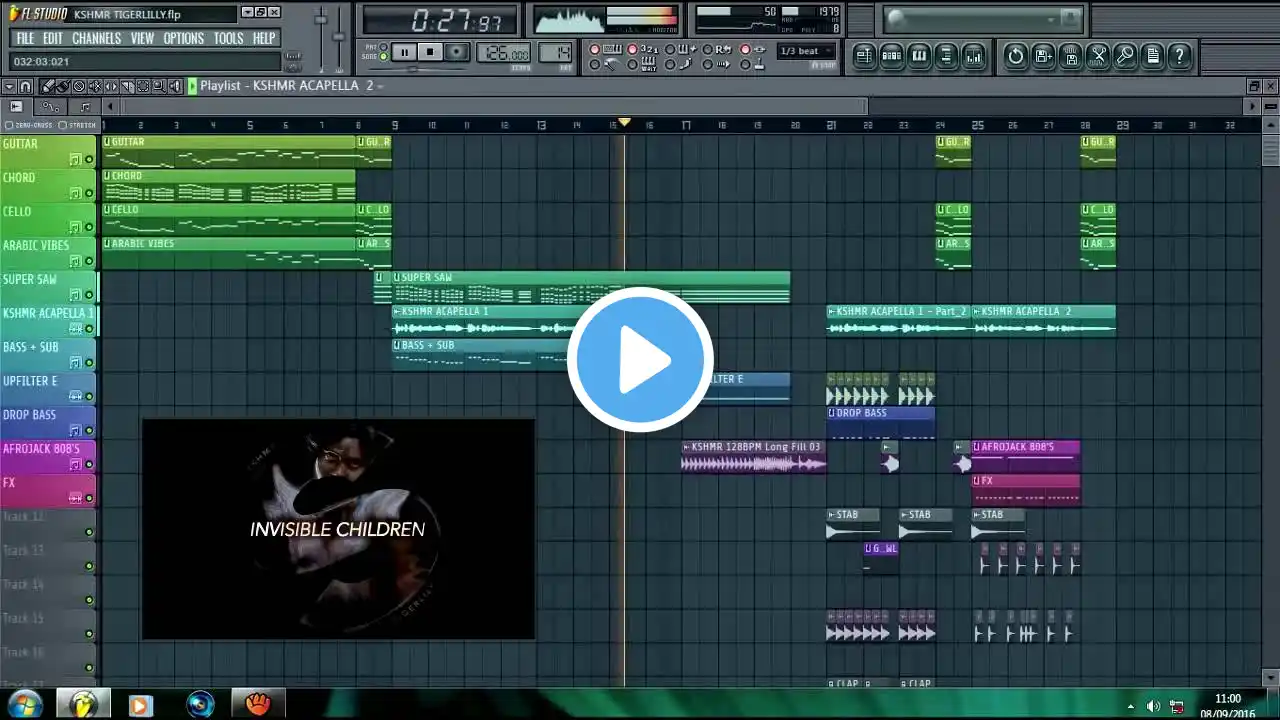Open the DROP BASS pattern clip menu

click(x=832, y=413)
